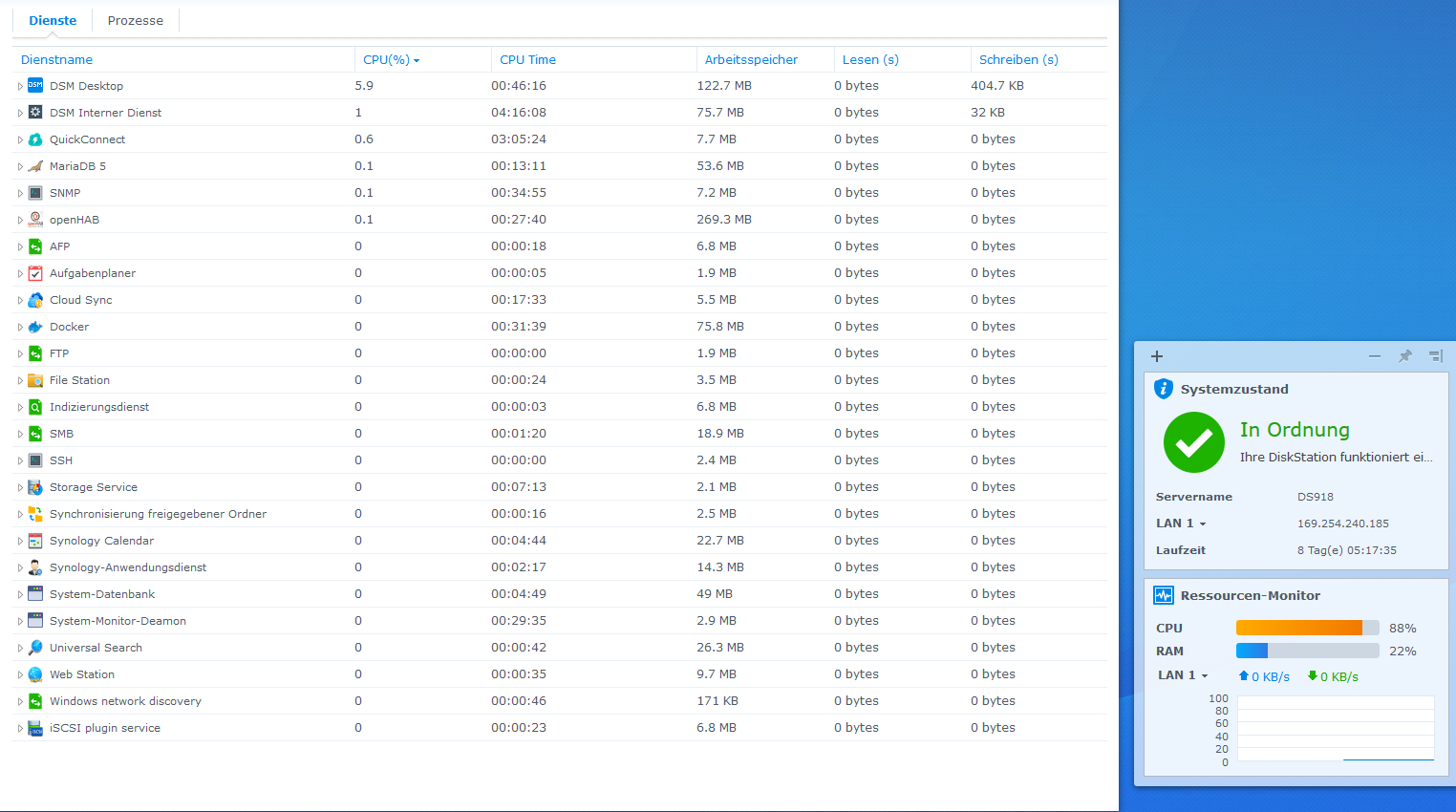Click the 269.3 MB memory value
This screenshot has height=812, width=1456.
click(724, 220)
